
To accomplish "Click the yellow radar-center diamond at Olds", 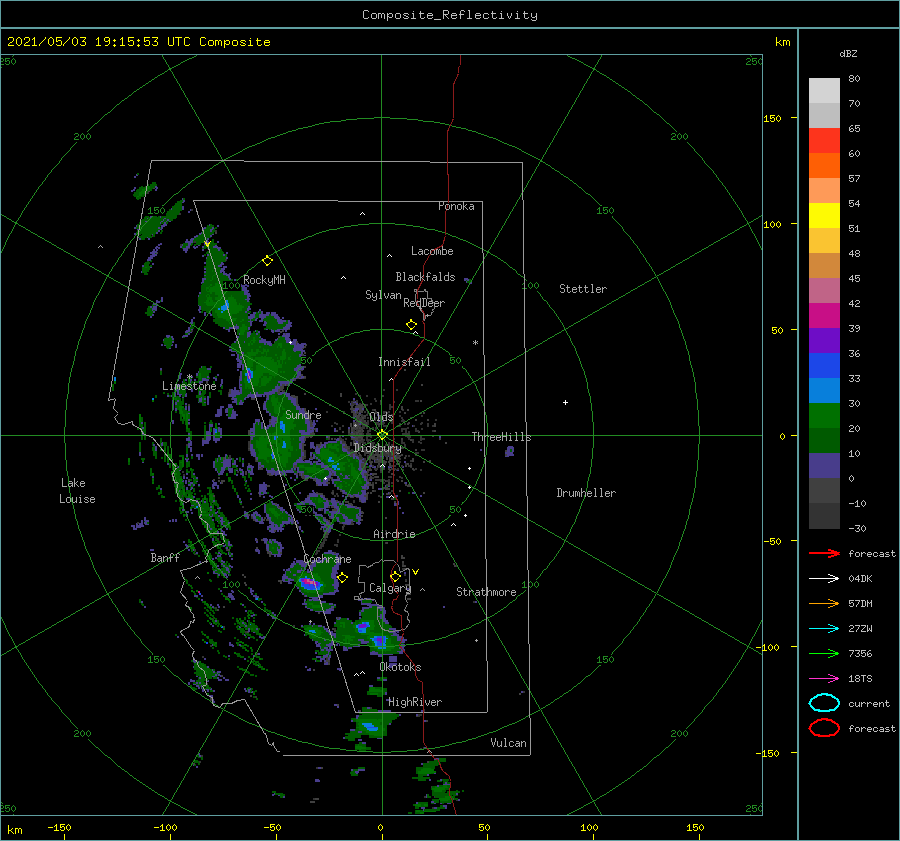I will pyautogui.click(x=382, y=435).
